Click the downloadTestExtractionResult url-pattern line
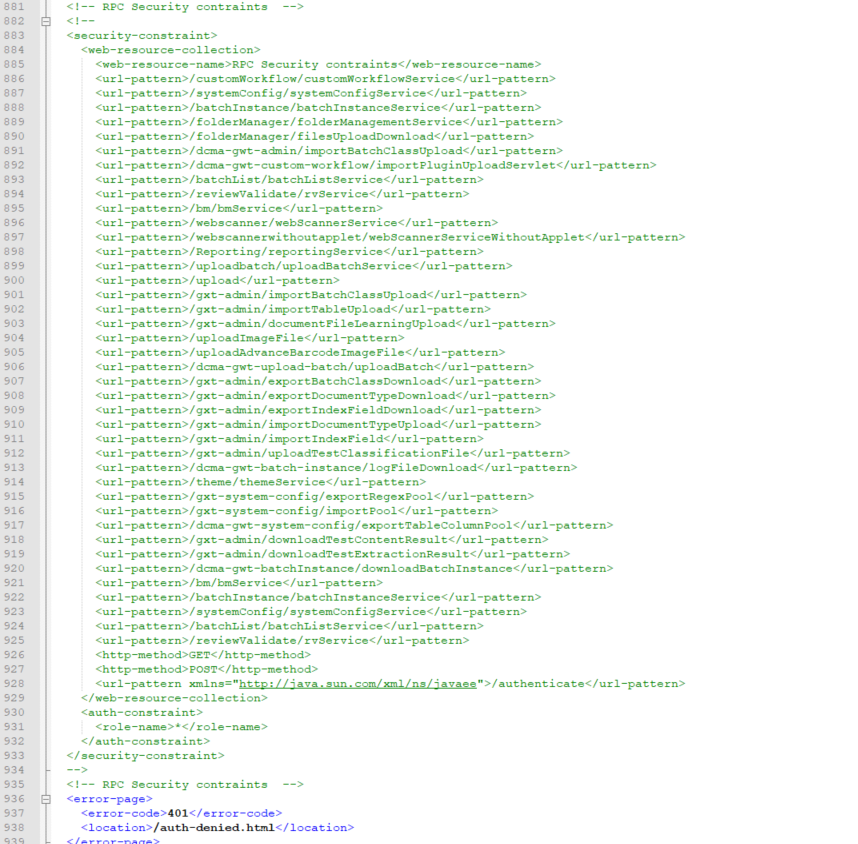This screenshot has height=844, width=858. [333, 554]
